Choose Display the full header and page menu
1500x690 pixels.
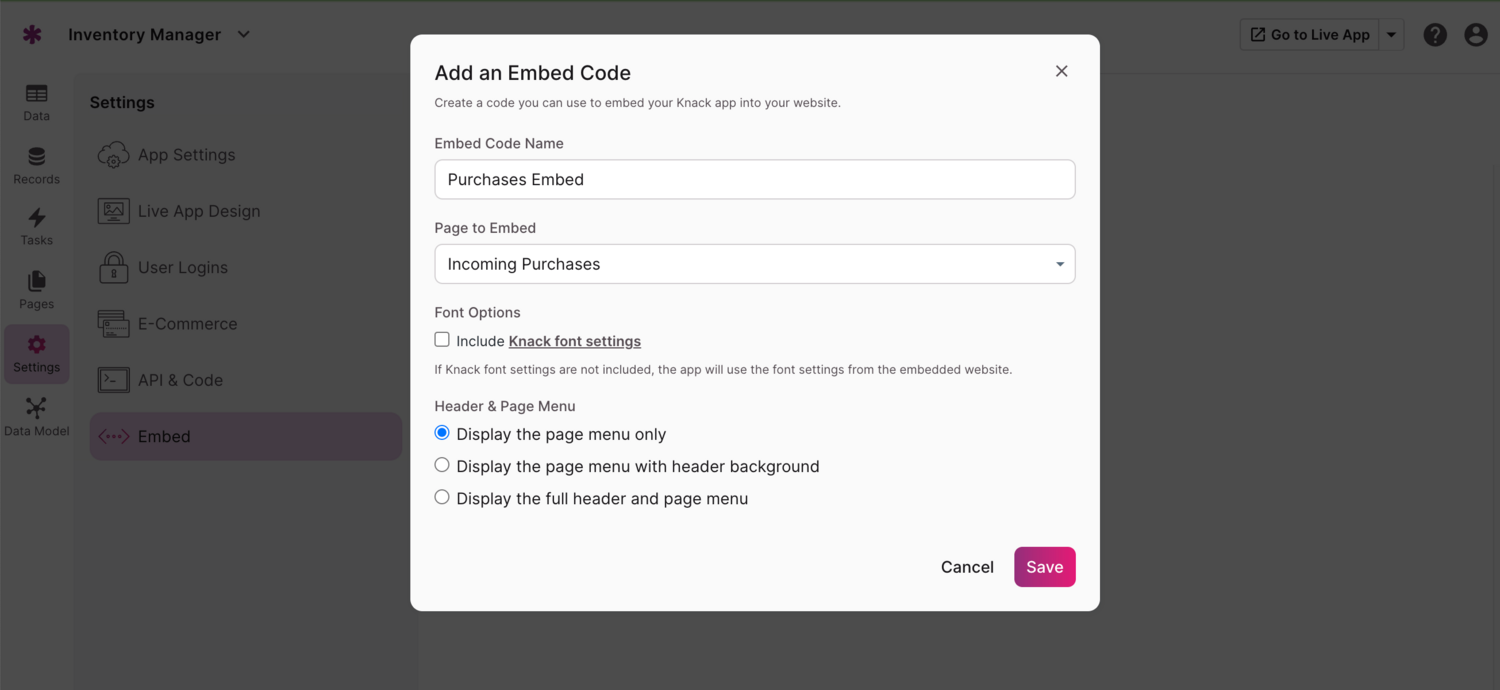click(x=442, y=497)
